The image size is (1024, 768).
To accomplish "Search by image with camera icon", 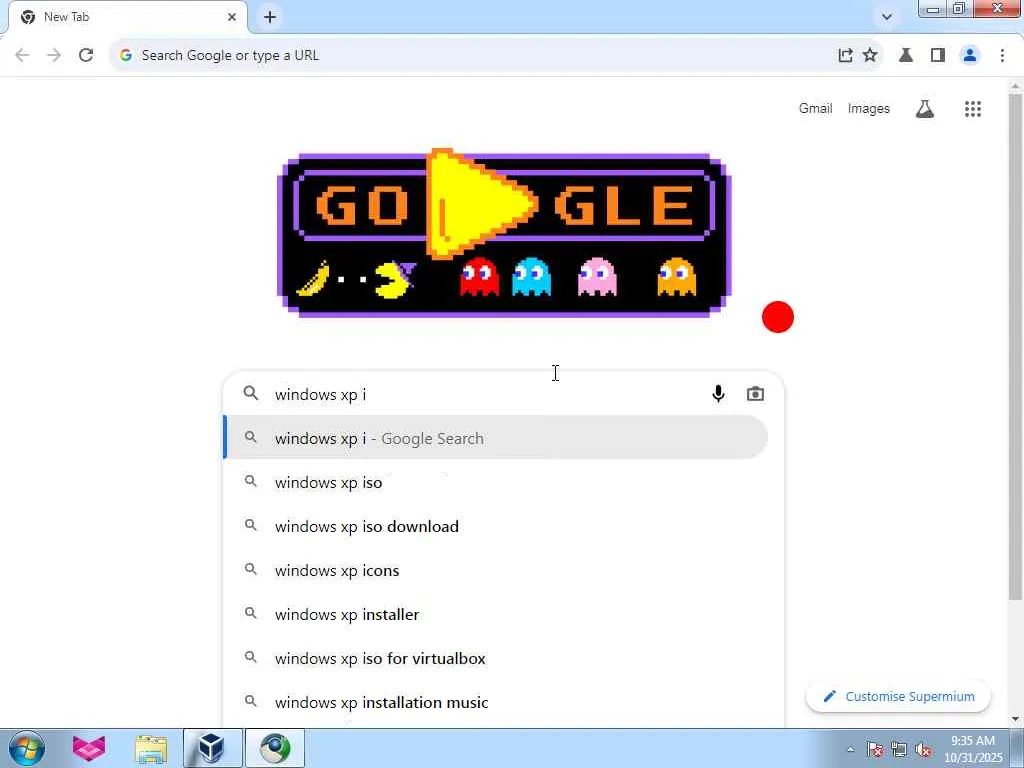I will pos(755,394).
